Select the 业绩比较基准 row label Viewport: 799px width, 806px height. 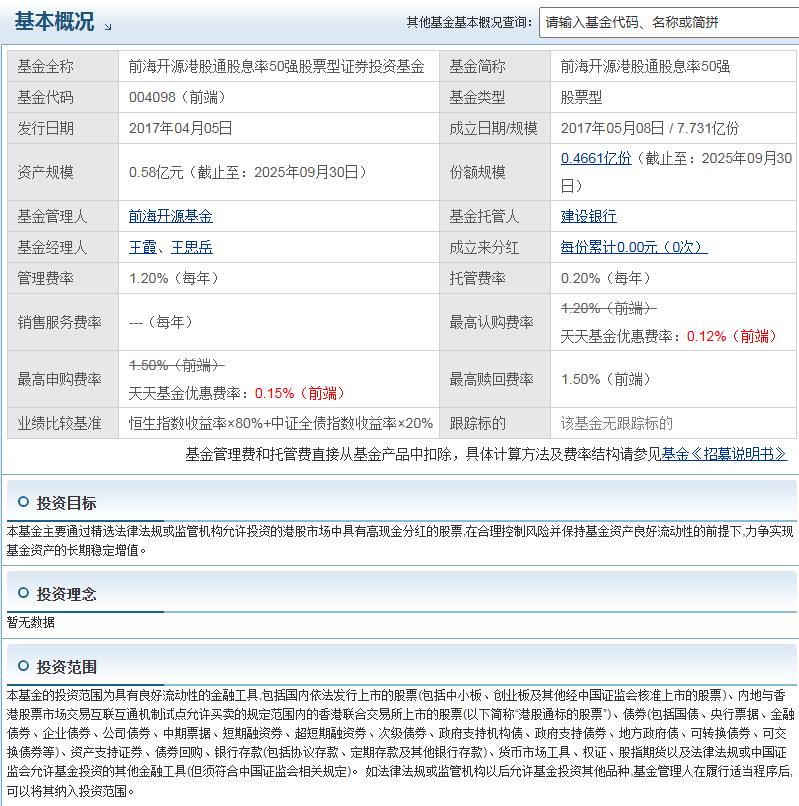tap(59, 424)
